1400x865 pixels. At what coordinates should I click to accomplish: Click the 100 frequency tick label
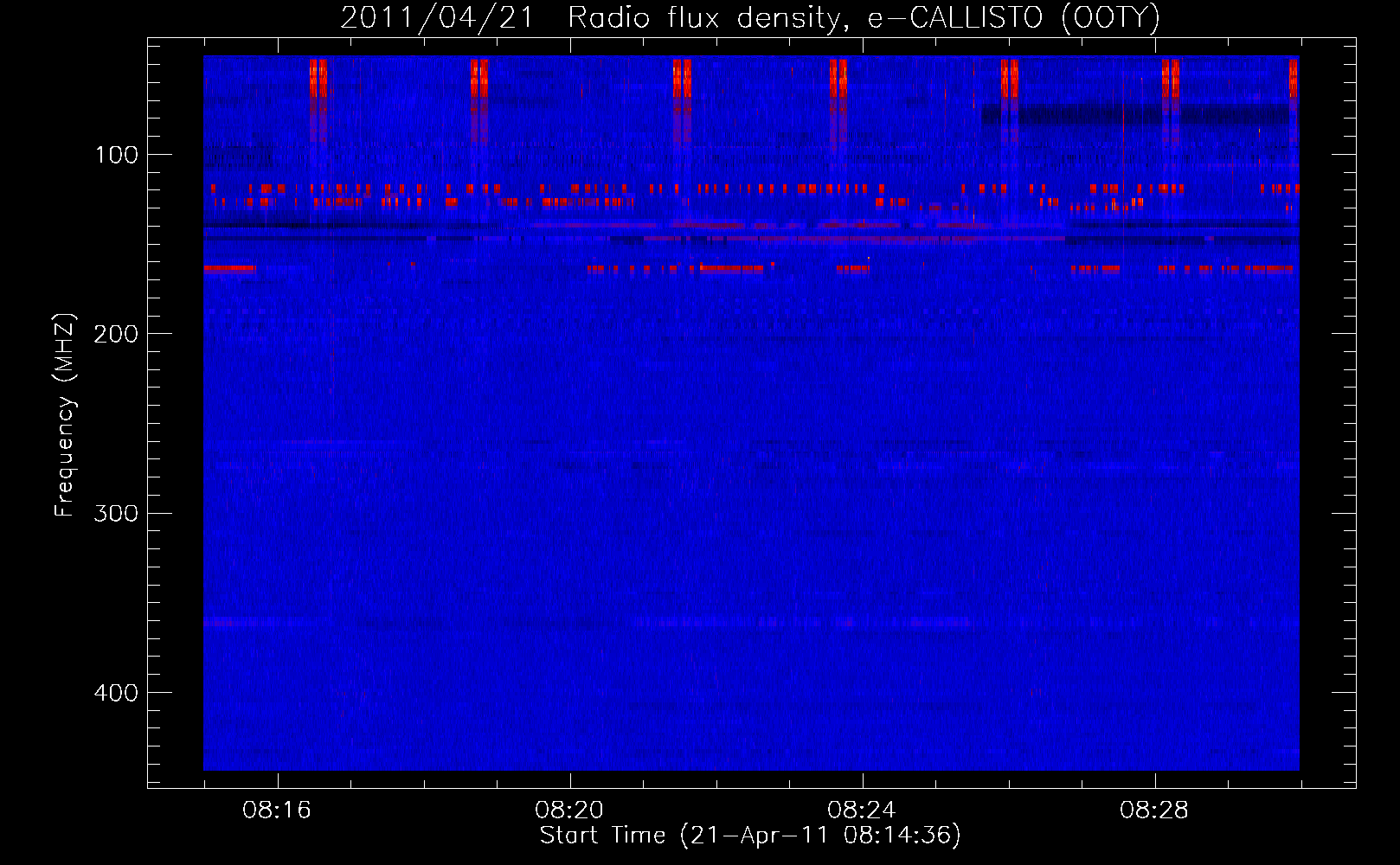coord(117,155)
